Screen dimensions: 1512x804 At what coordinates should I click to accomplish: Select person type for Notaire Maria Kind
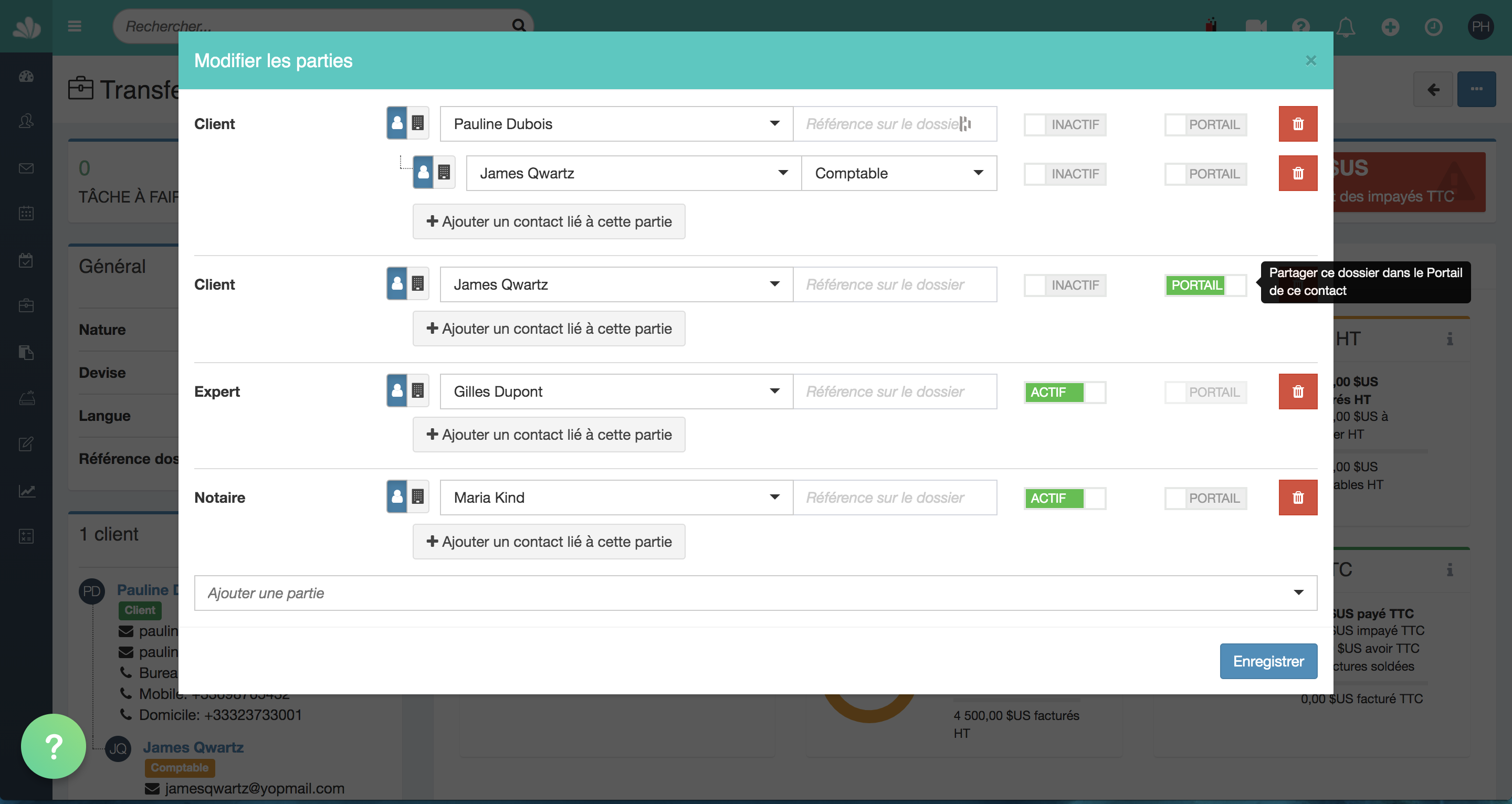click(397, 497)
